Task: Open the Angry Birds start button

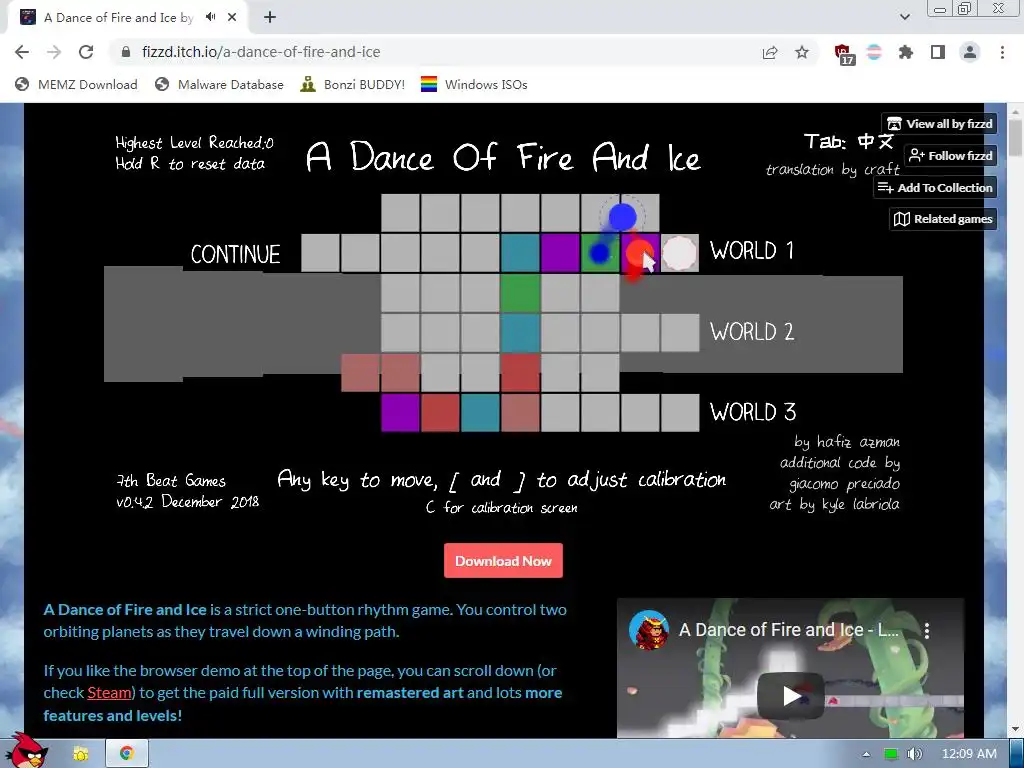Action: tap(25, 752)
